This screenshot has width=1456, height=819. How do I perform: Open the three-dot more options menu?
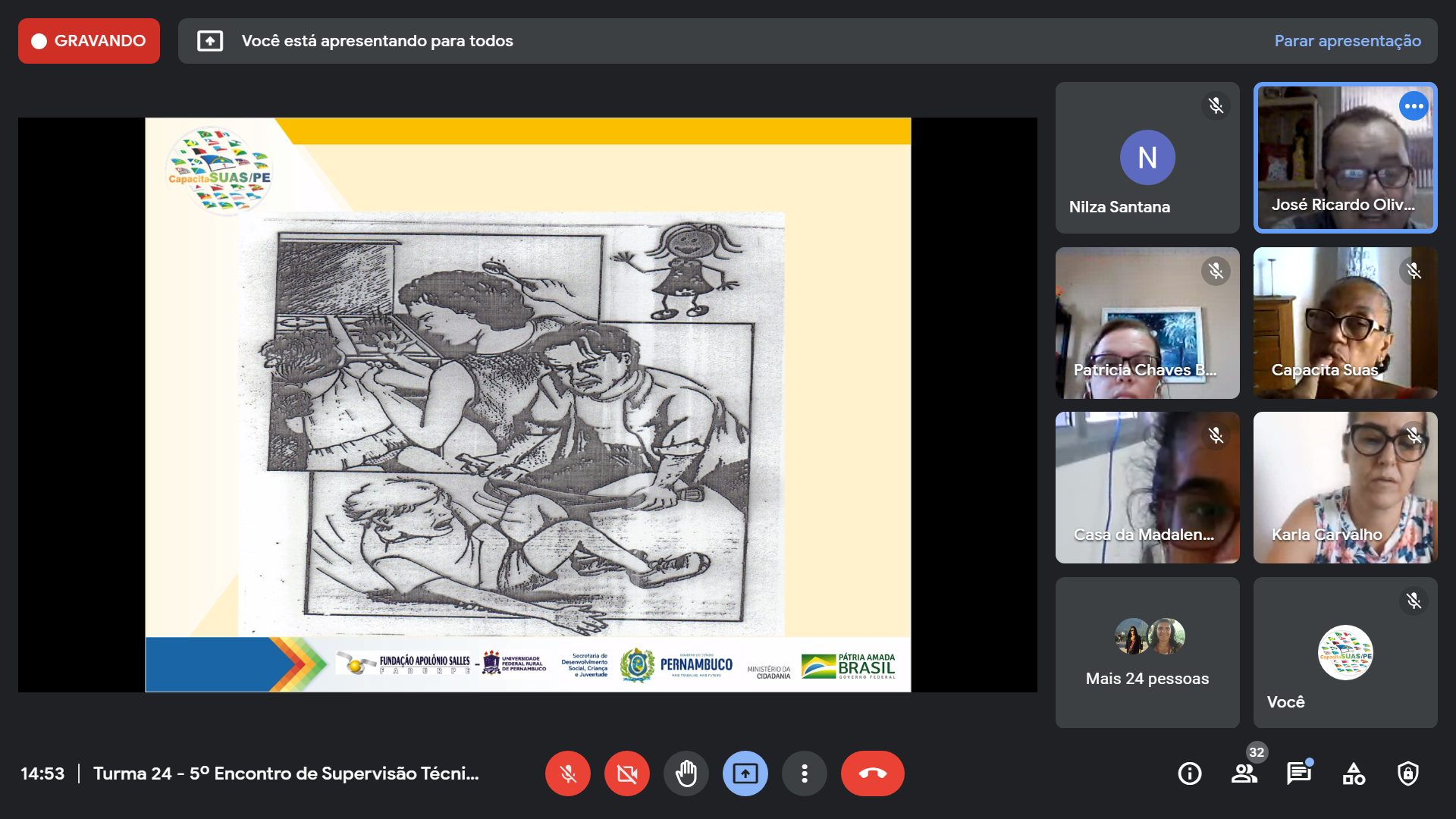pyautogui.click(x=804, y=773)
